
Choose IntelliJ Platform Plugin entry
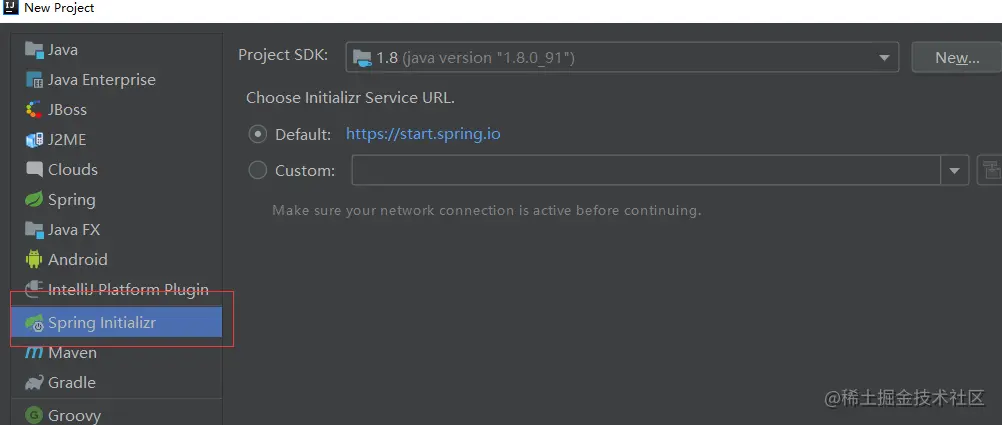click(x=116, y=290)
